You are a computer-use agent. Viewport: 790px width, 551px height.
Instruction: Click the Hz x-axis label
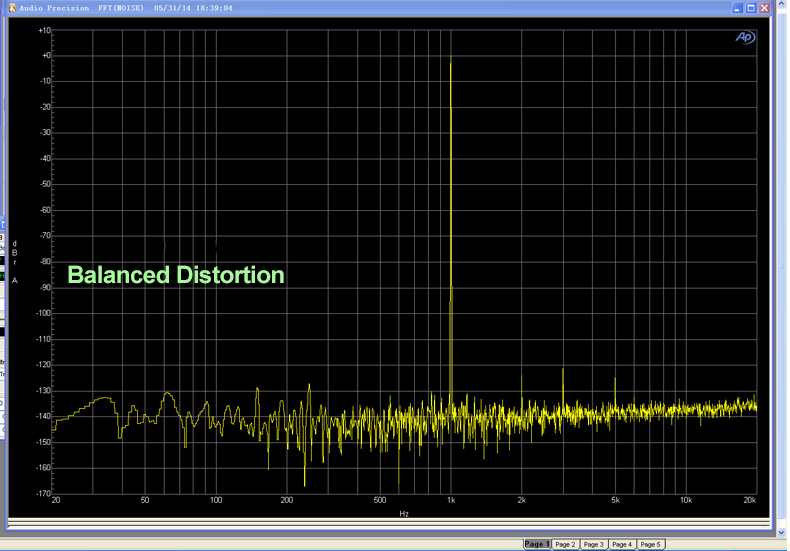coord(404,514)
